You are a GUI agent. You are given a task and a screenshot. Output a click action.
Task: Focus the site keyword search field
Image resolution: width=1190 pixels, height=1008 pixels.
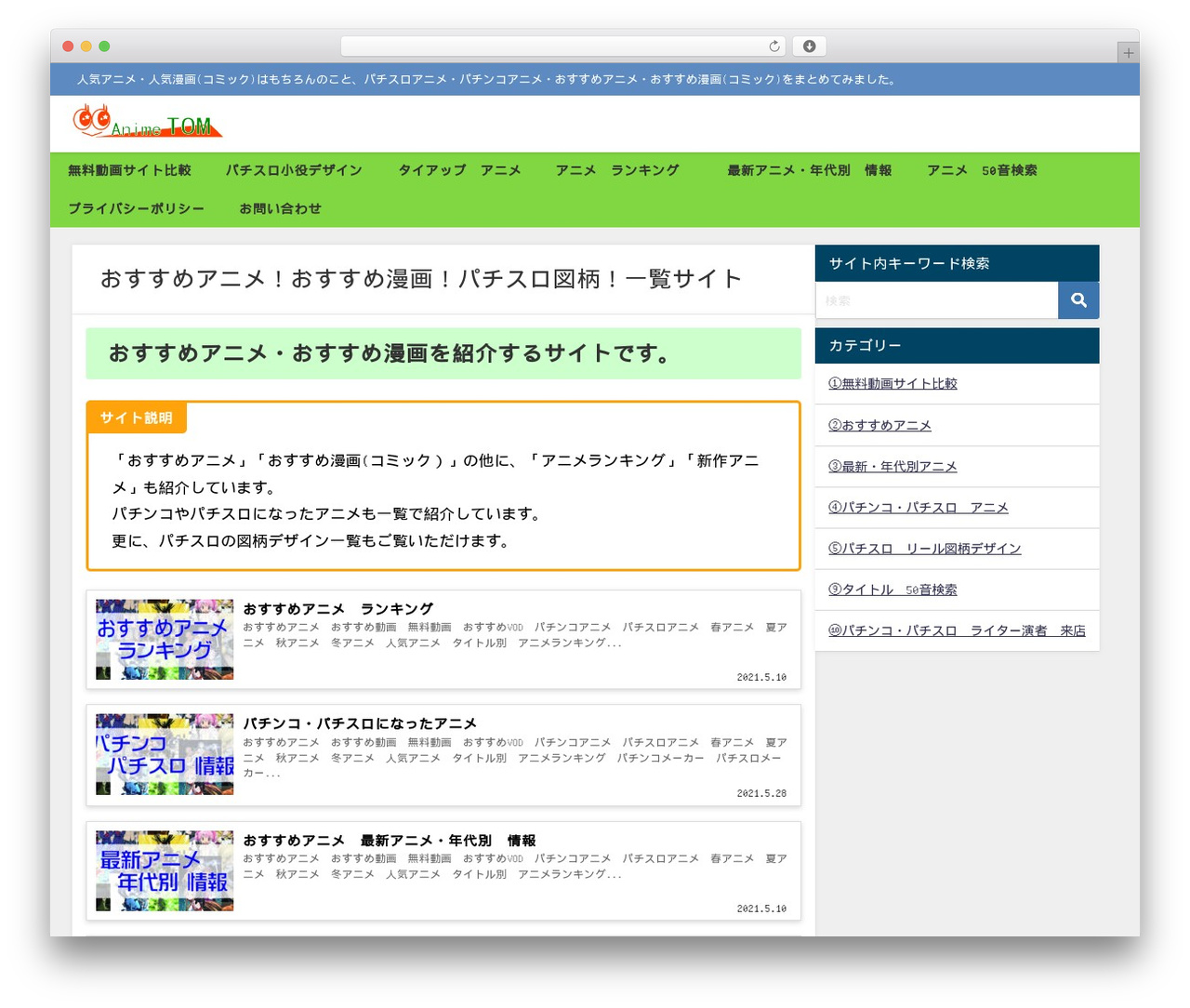point(936,300)
